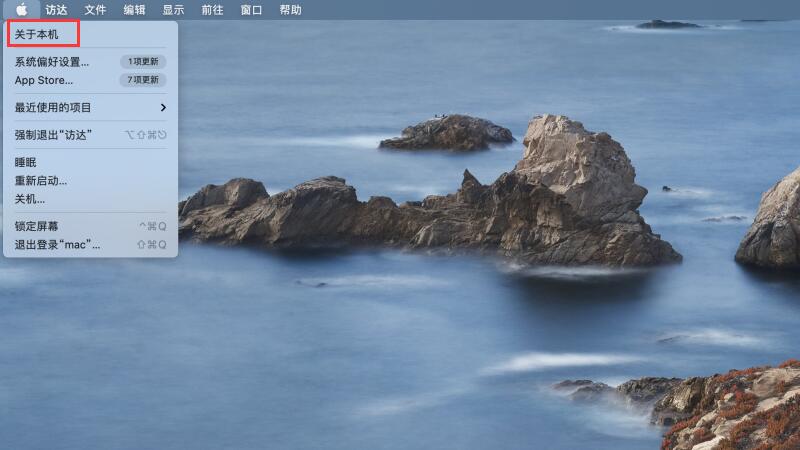The height and width of the screenshot is (450, 800).
Task: Choose 重新启动... to restart
Action: [x=41, y=181]
